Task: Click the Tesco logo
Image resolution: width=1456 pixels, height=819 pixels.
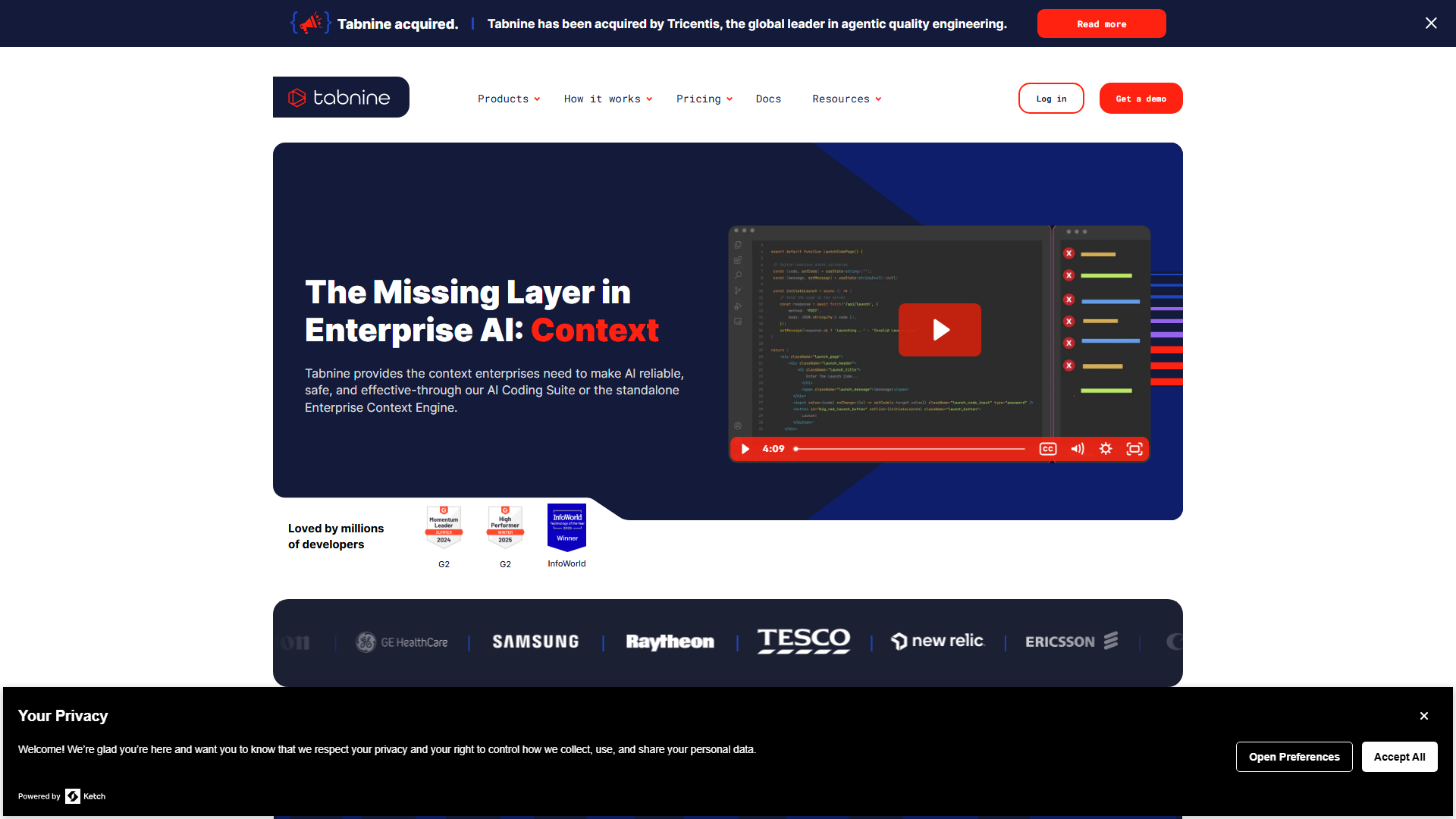Action: click(x=804, y=641)
